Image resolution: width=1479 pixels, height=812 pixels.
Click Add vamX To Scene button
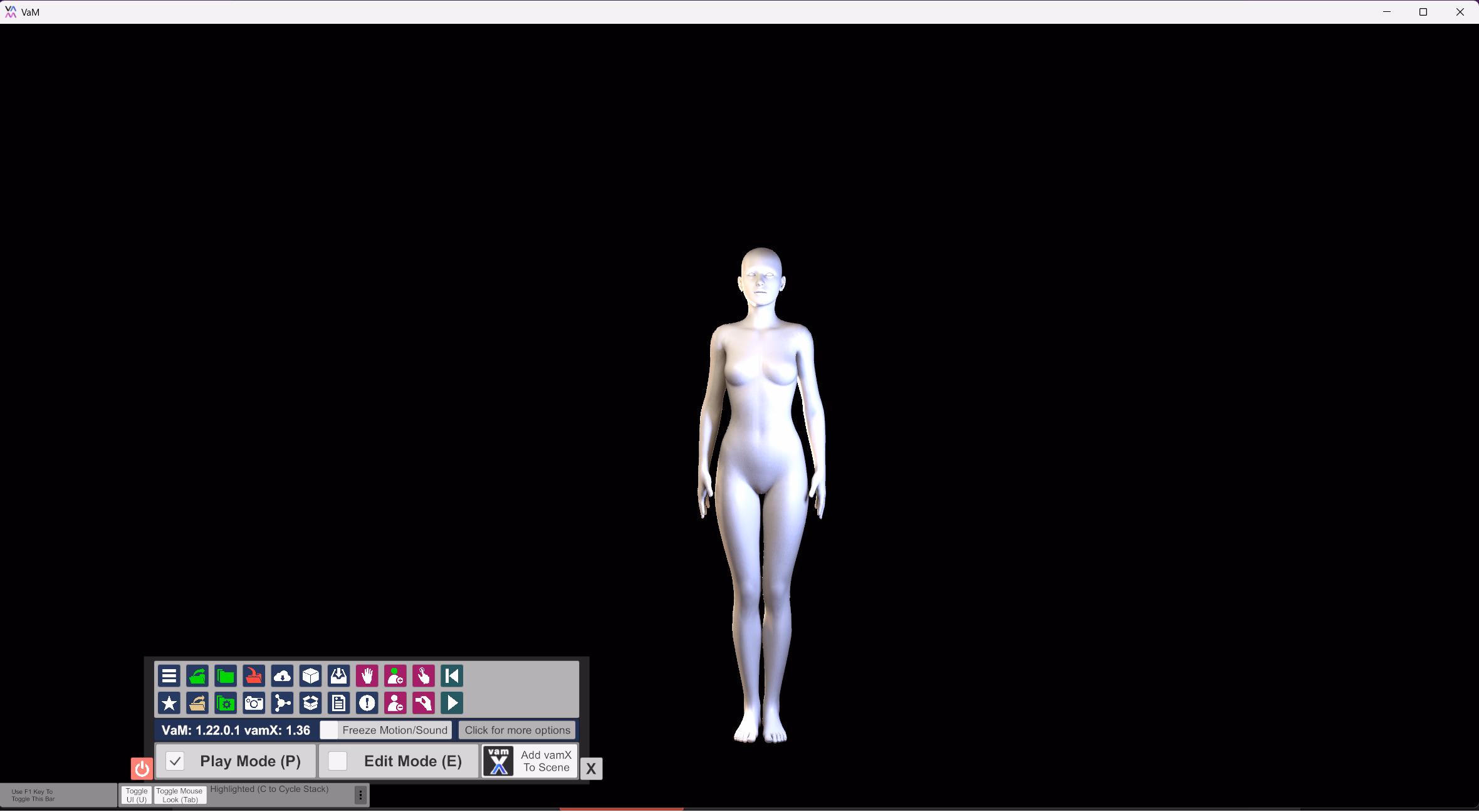tap(530, 761)
